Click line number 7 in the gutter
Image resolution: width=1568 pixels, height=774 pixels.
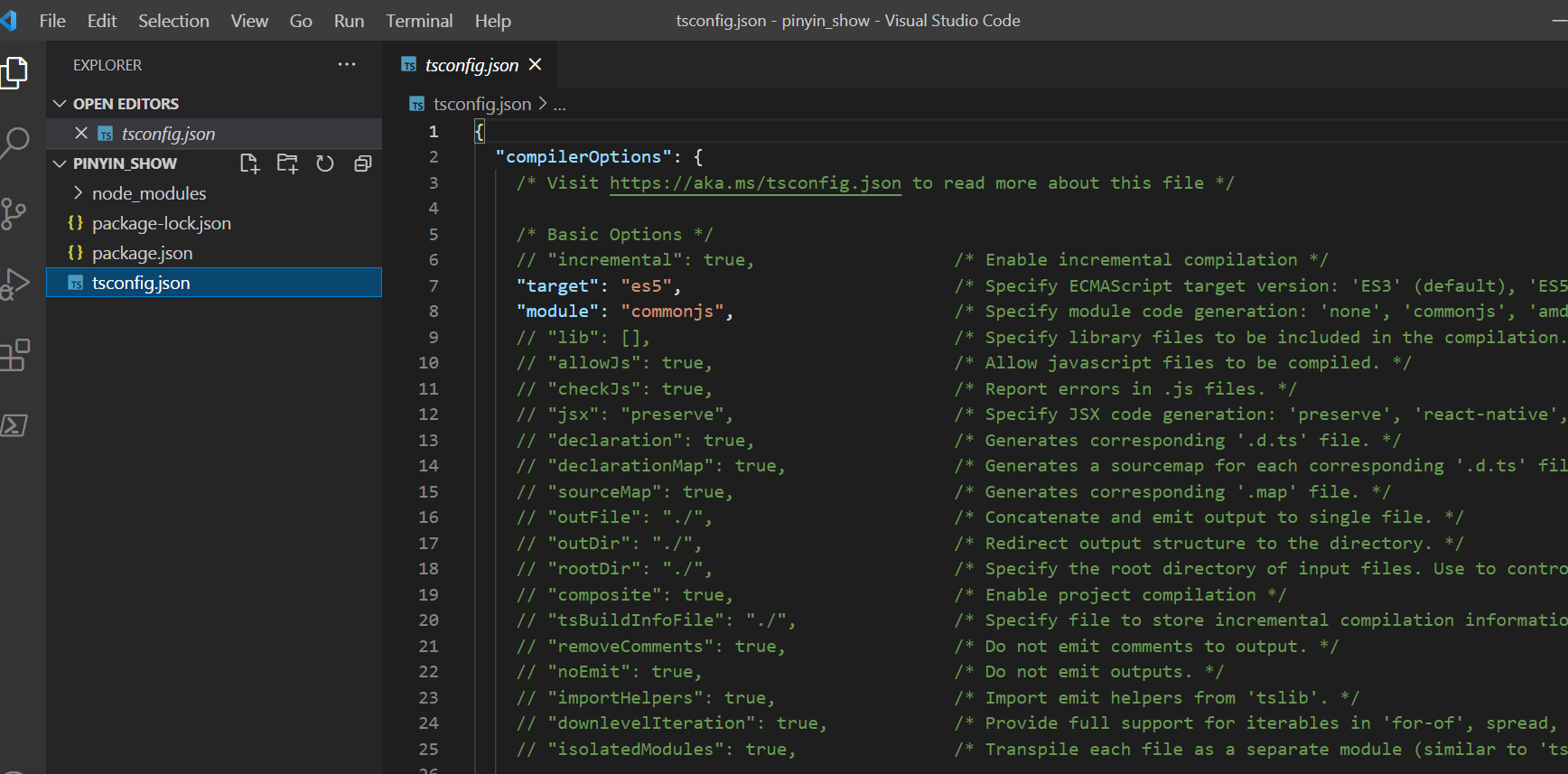[434, 285]
